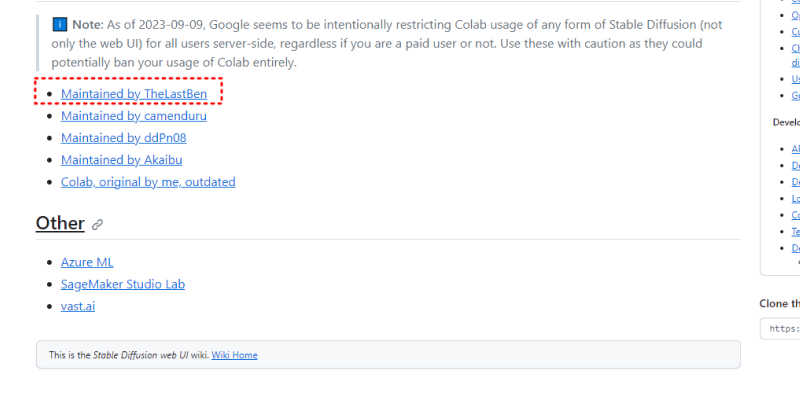Go to Wiki Home in footer
800x400 pixels.
234,355
